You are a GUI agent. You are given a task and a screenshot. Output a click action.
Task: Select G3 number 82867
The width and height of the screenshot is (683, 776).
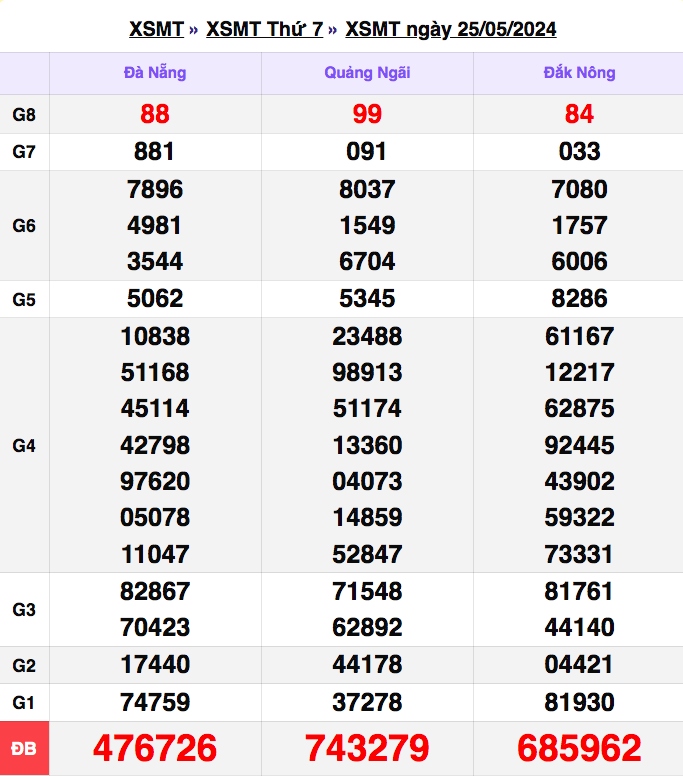coord(155,591)
